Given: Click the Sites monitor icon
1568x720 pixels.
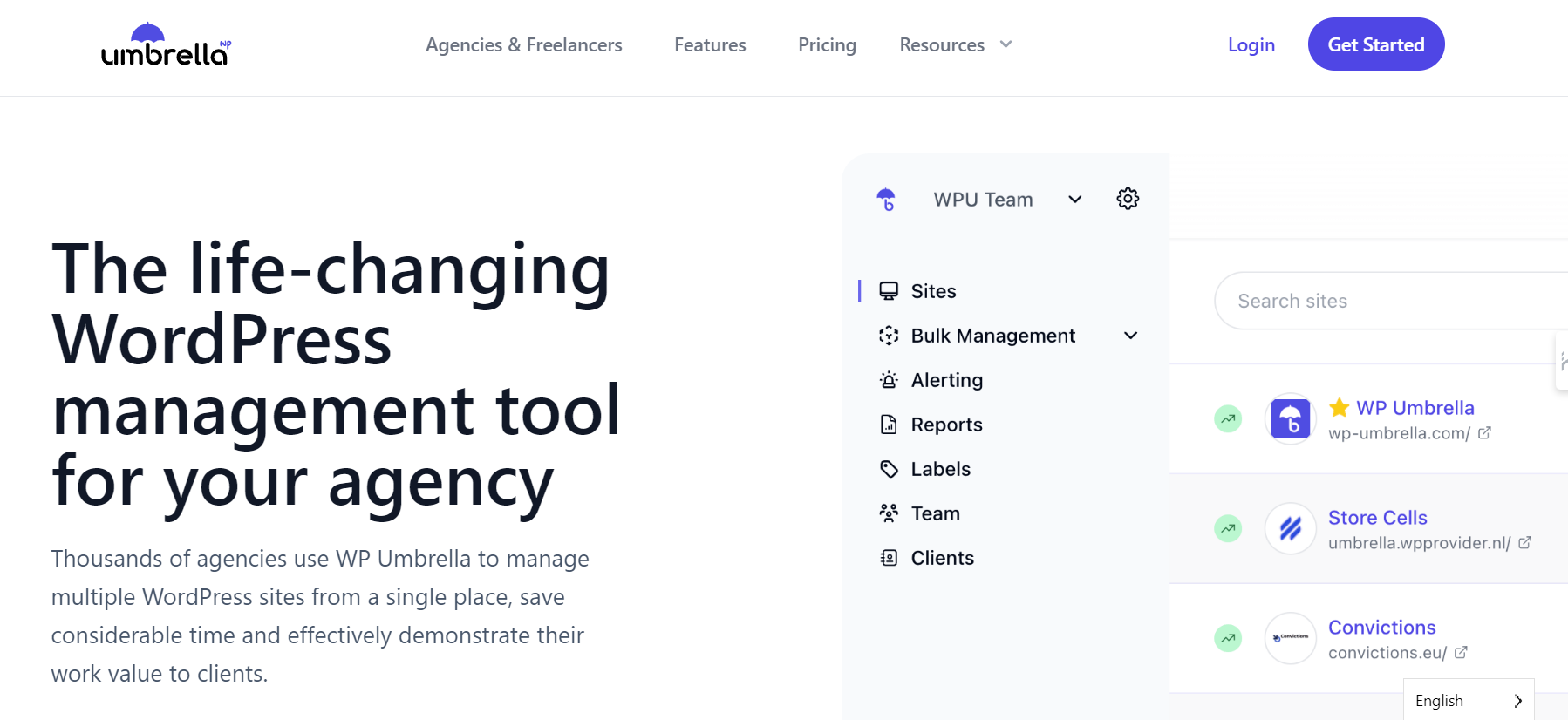Looking at the screenshot, I should [x=889, y=291].
